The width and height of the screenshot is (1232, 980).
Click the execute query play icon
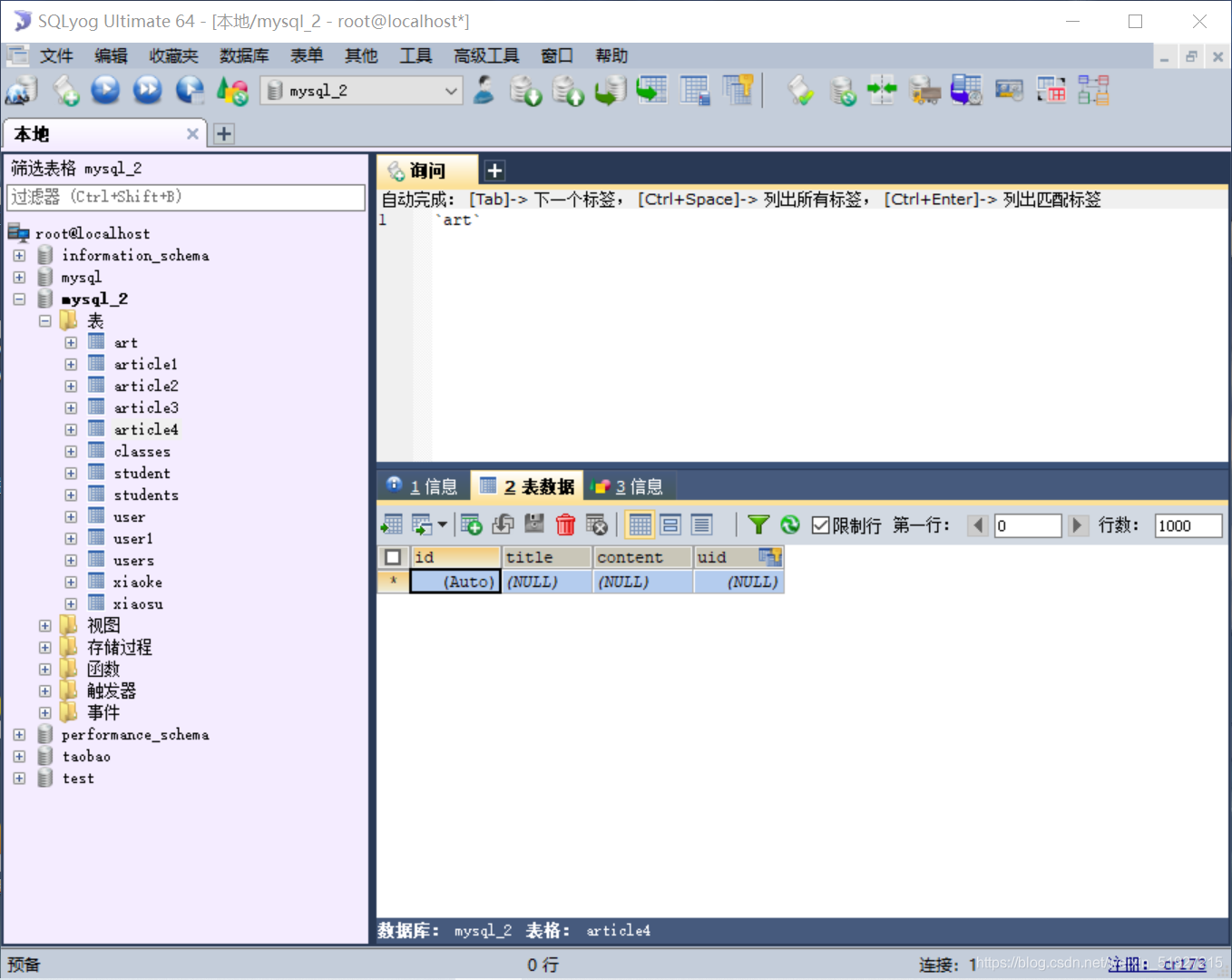click(x=105, y=90)
